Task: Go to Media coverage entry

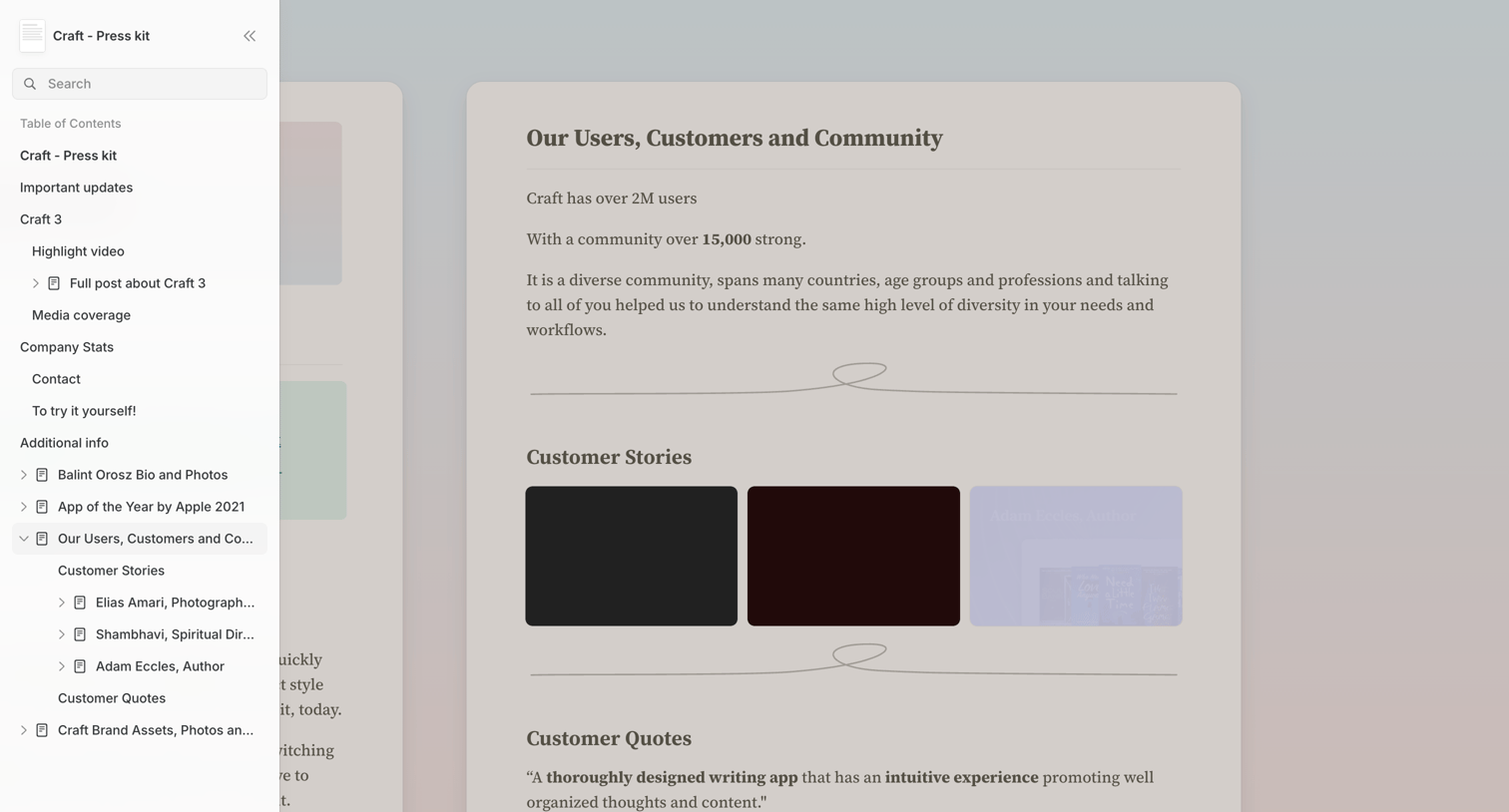Action: click(x=81, y=315)
